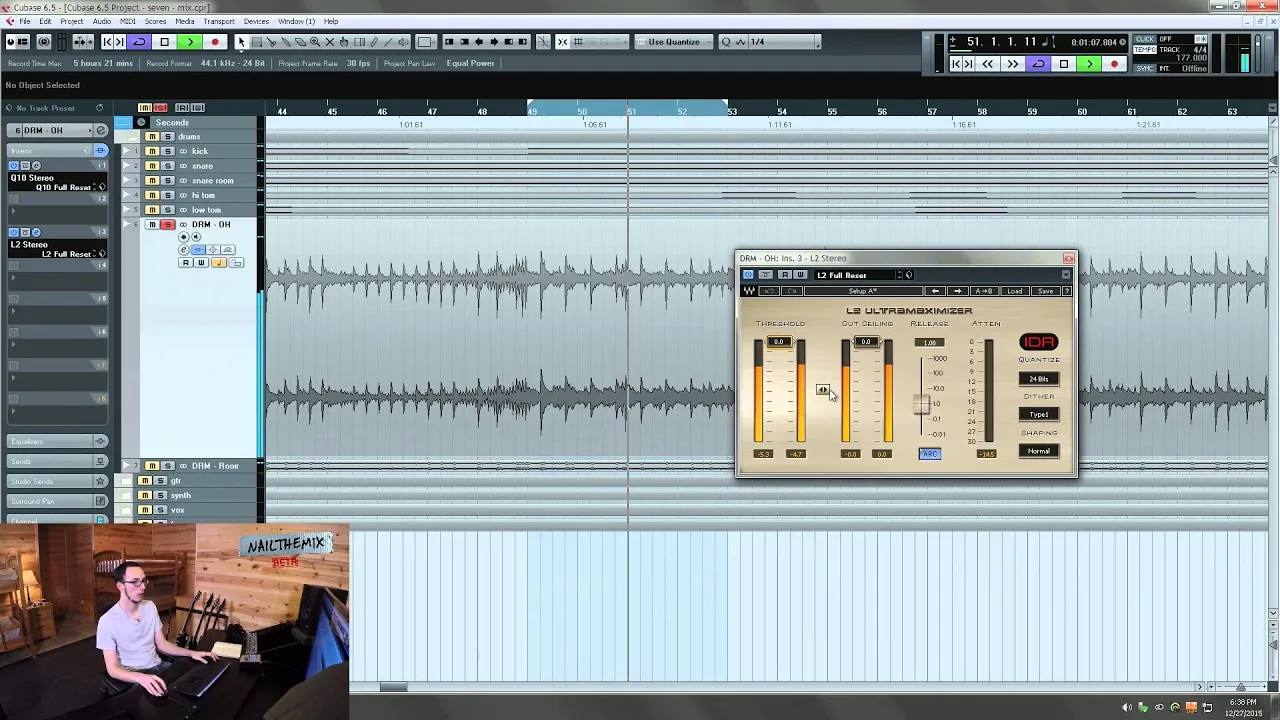This screenshot has height=720, width=1280.
Task: Click the IDR logo button
Action: click(x=1039, y=343)
